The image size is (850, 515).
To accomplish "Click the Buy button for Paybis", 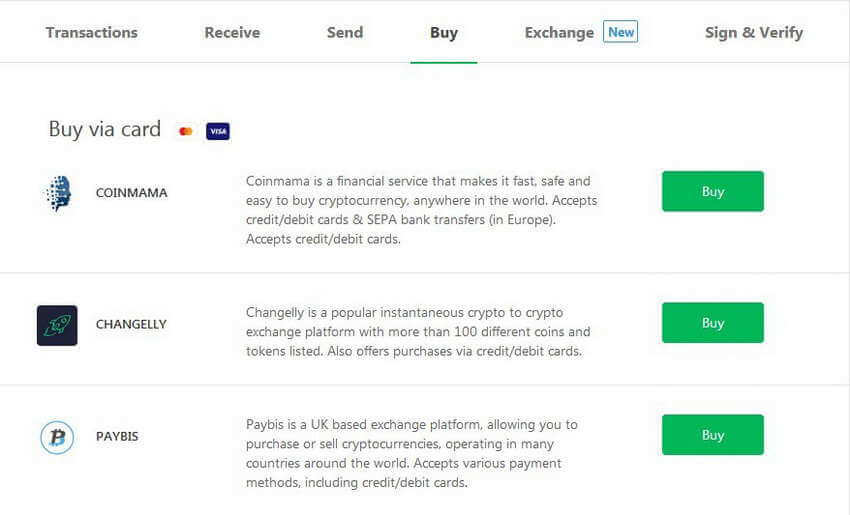I will 713,435.
